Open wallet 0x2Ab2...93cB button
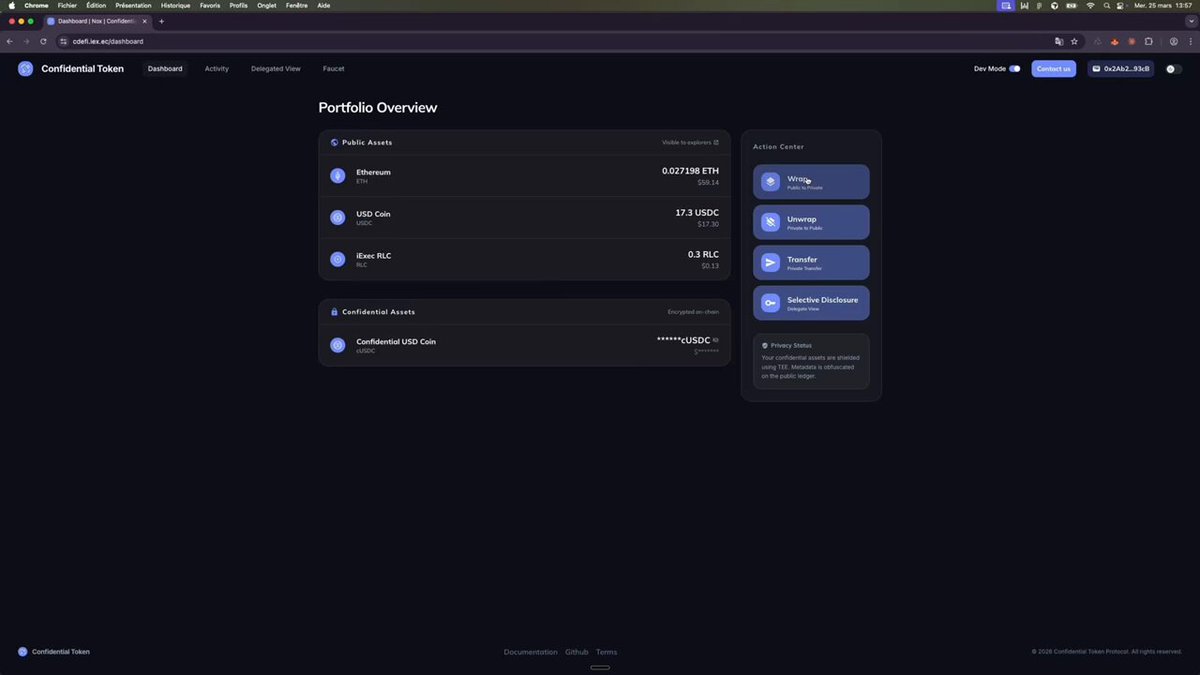 tap(1120, 69)
